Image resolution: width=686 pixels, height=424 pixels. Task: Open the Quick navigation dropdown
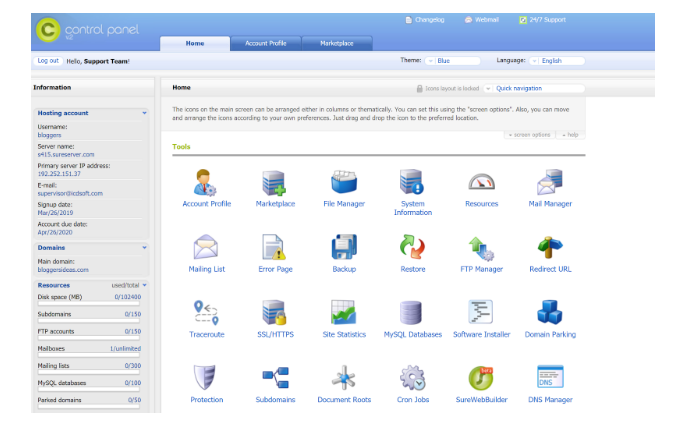534,88
